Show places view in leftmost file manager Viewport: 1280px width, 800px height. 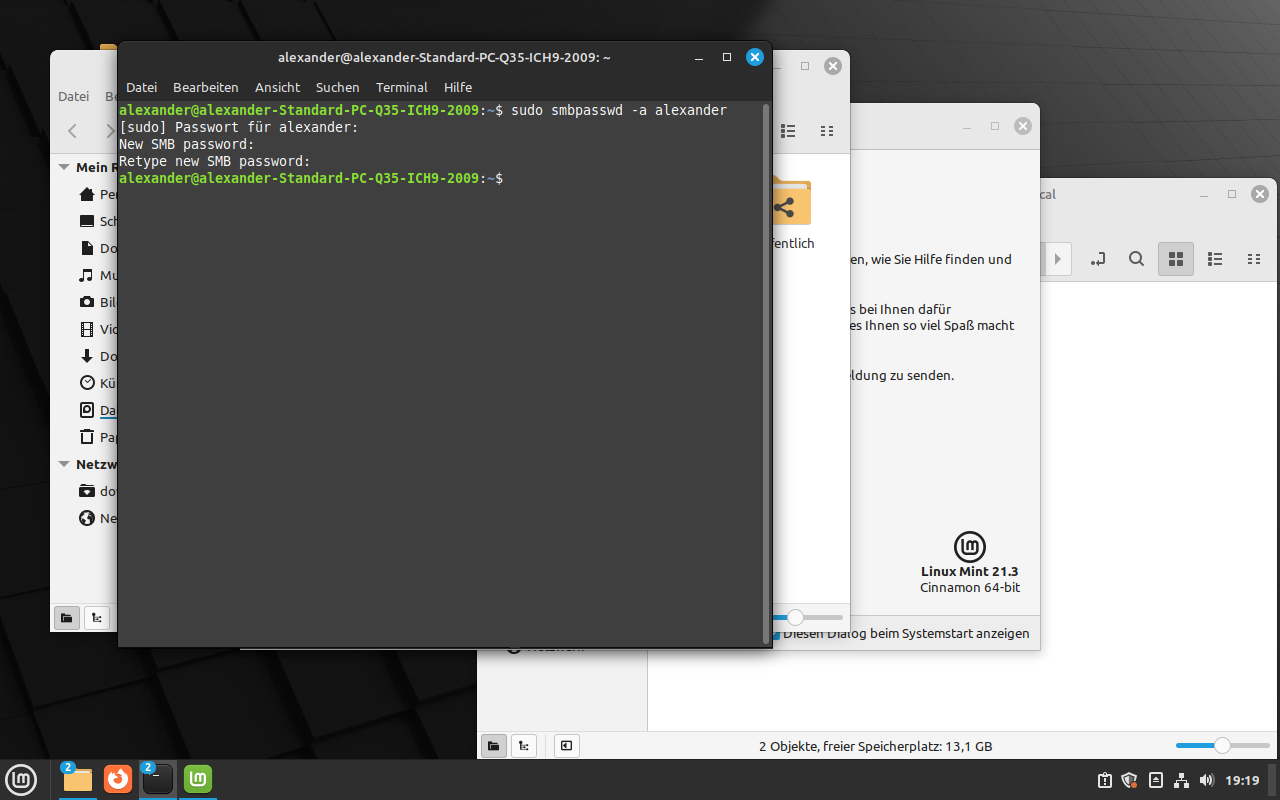pyautogui.click(x=67, y=618)
